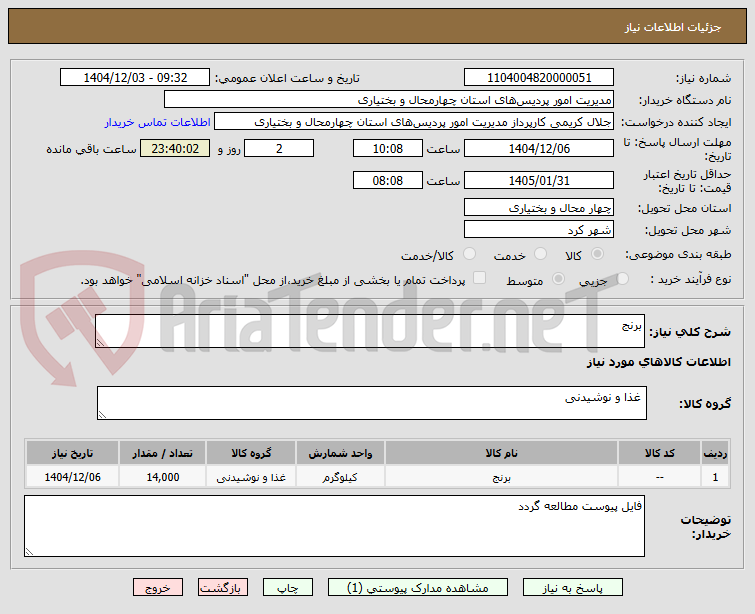Click the validity time field 08:08
The width and height of the screenshot is (755, 614).
388,181
